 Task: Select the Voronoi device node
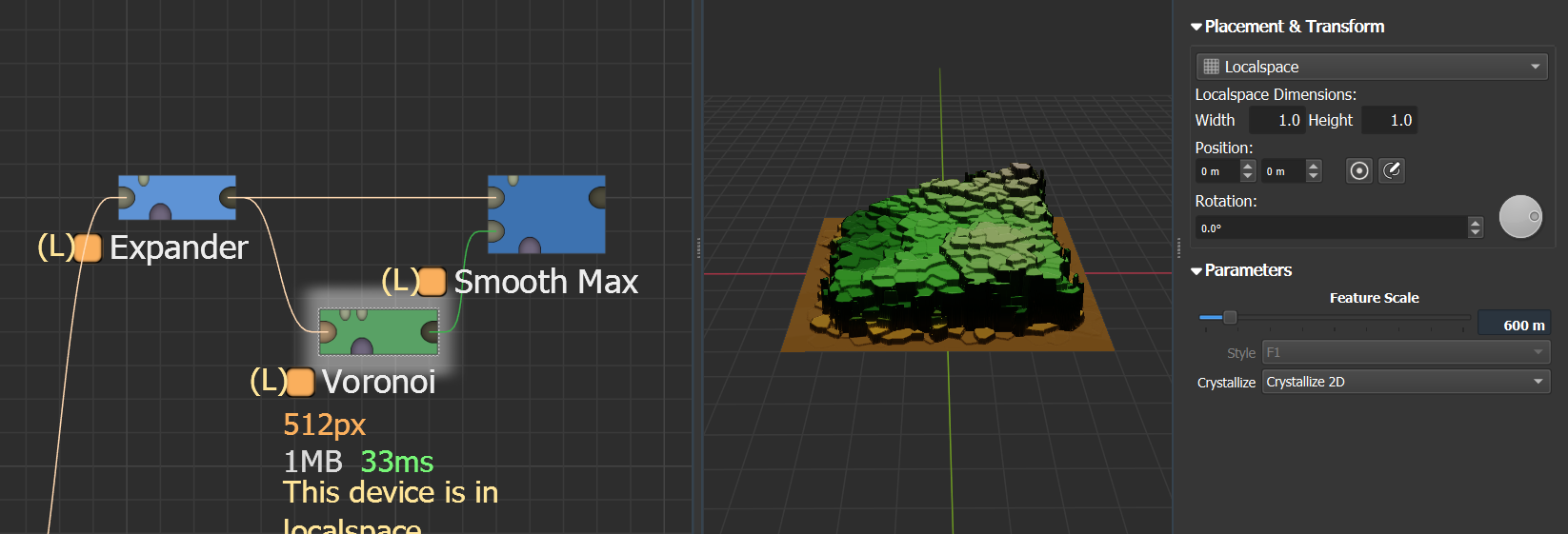[x=378, y=330]
